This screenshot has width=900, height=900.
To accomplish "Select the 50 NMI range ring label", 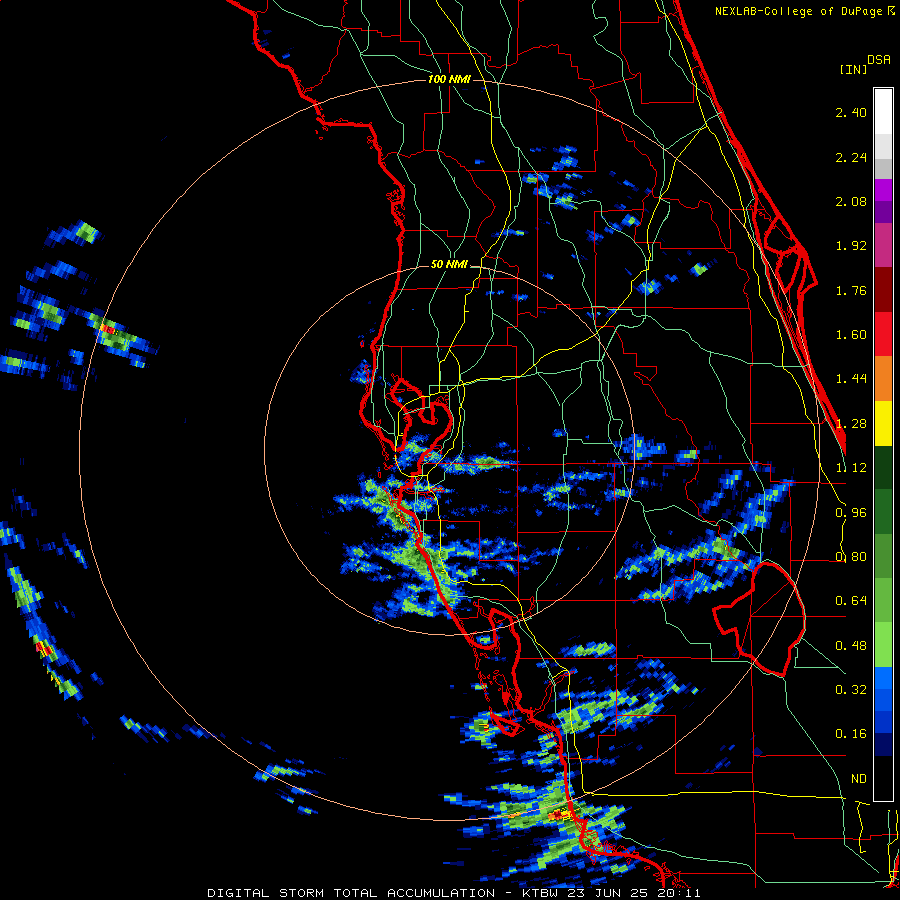I will (x=449, y=264).
